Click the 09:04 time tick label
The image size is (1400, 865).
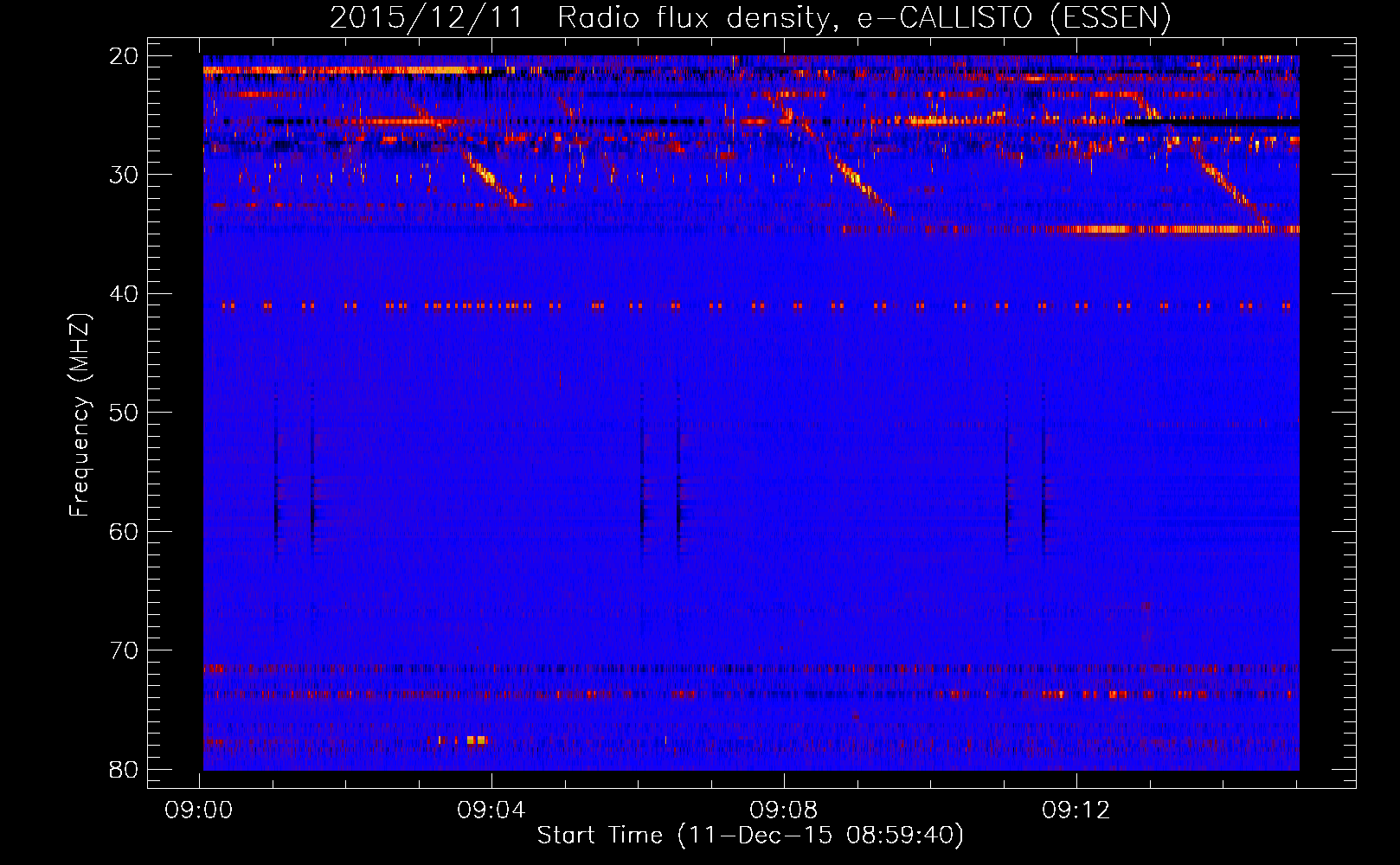coord(491,811)
